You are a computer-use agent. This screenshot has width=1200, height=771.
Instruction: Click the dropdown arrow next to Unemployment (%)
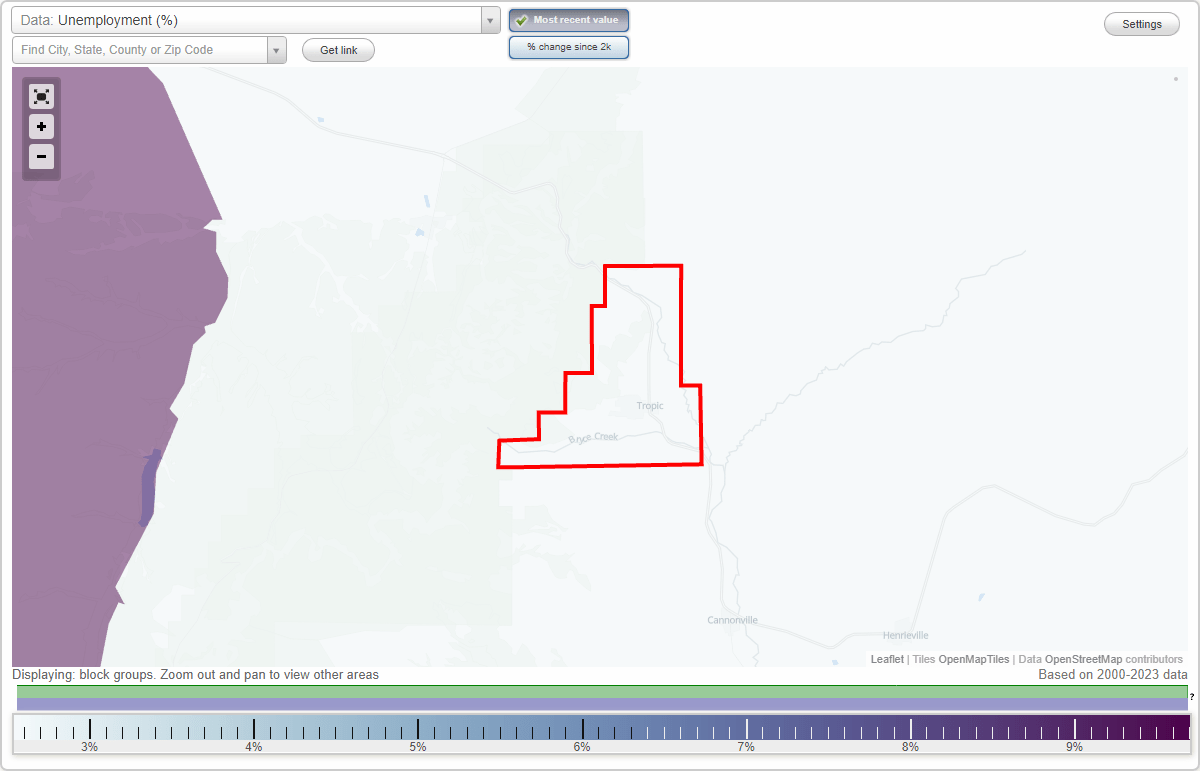[488, 20]
